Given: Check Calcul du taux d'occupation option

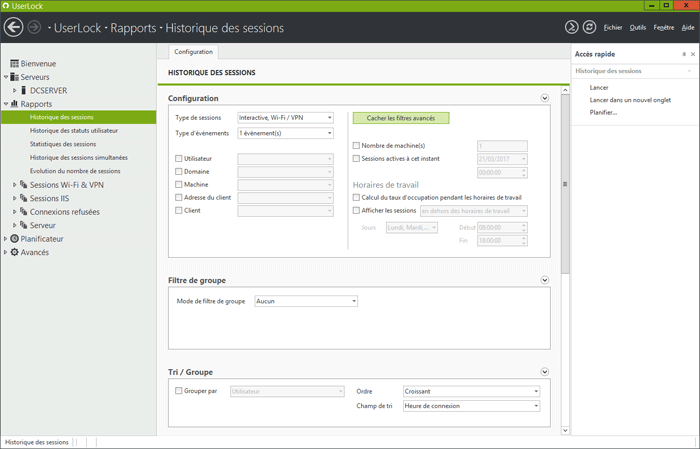Looking at the screenshot, I should [356, 197].
